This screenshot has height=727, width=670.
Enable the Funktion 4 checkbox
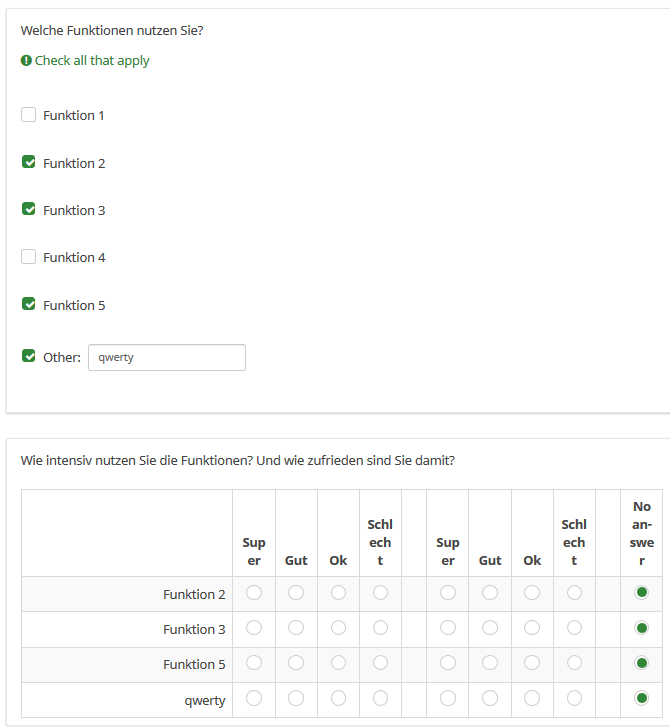(29, 257)
